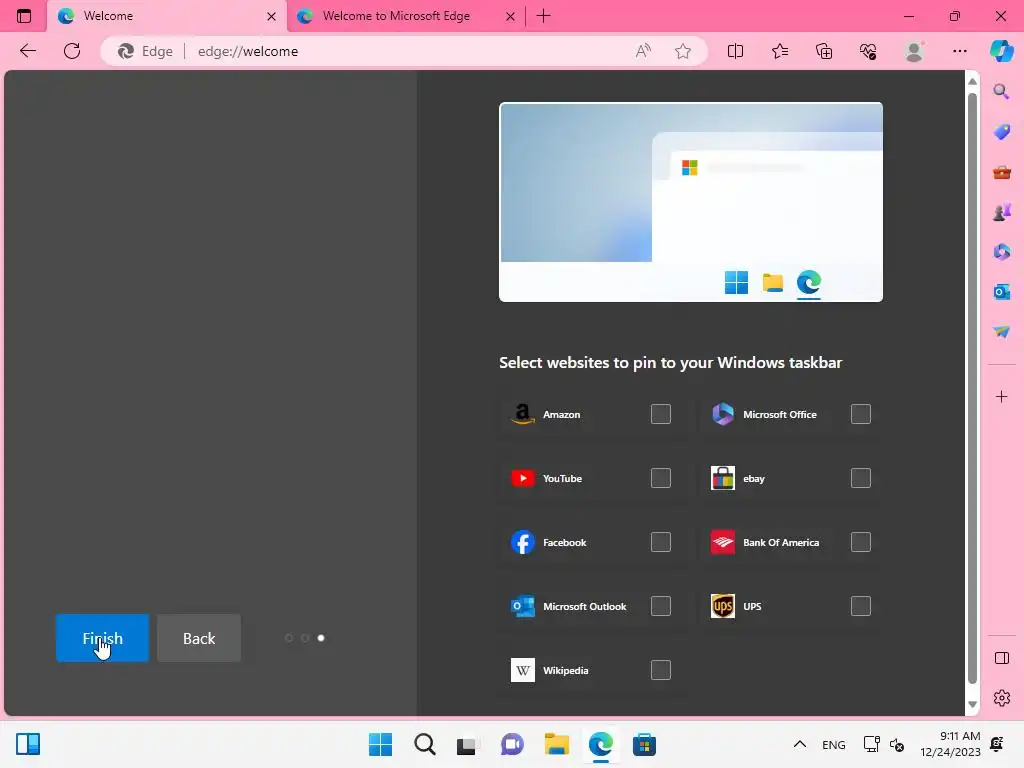This screenshot has width=1024, height=768.
Task: Open the sidebar Games chess icon
Action: (x=1001, y=212)
